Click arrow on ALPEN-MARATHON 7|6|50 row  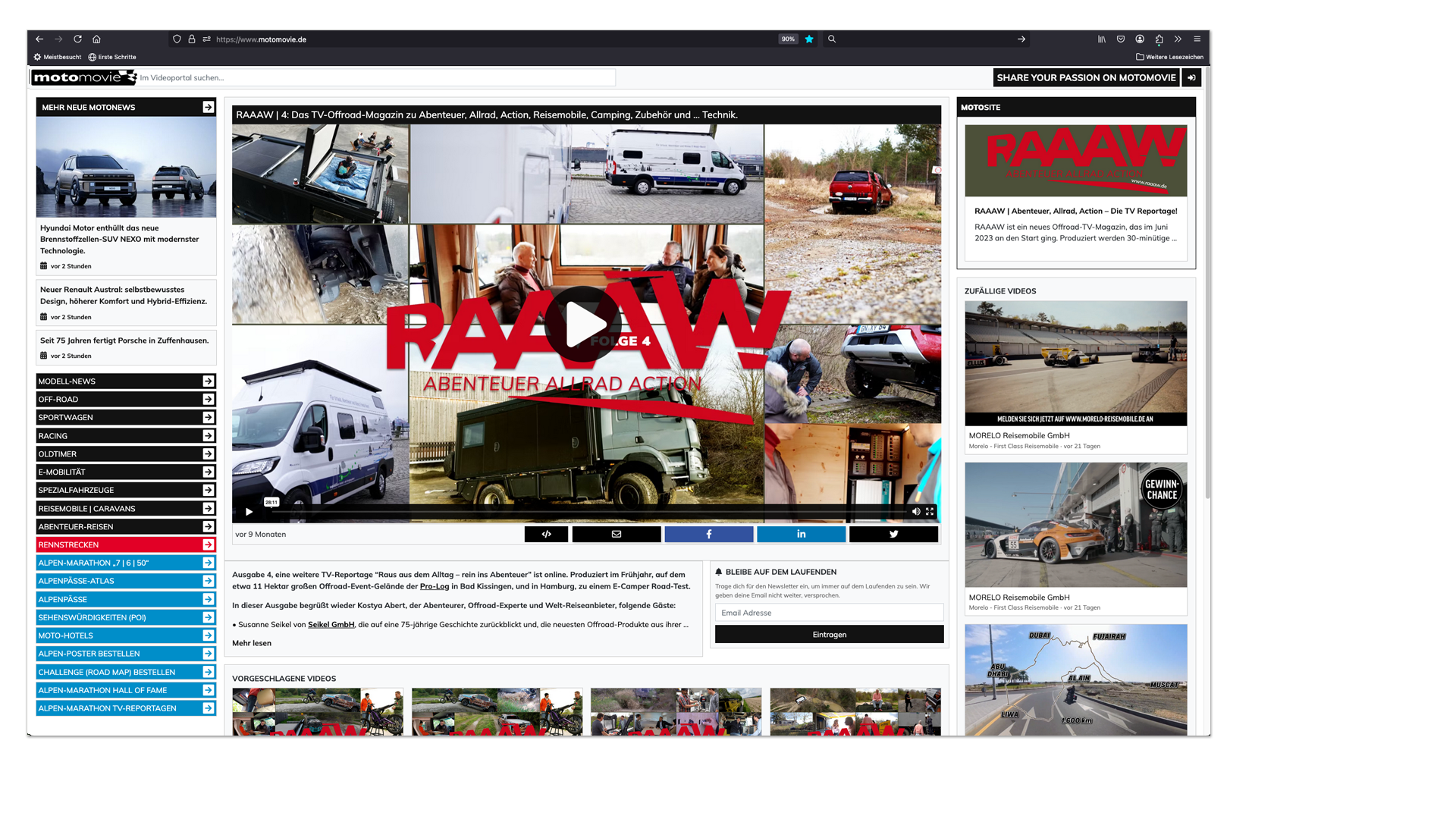pos(209,563)
